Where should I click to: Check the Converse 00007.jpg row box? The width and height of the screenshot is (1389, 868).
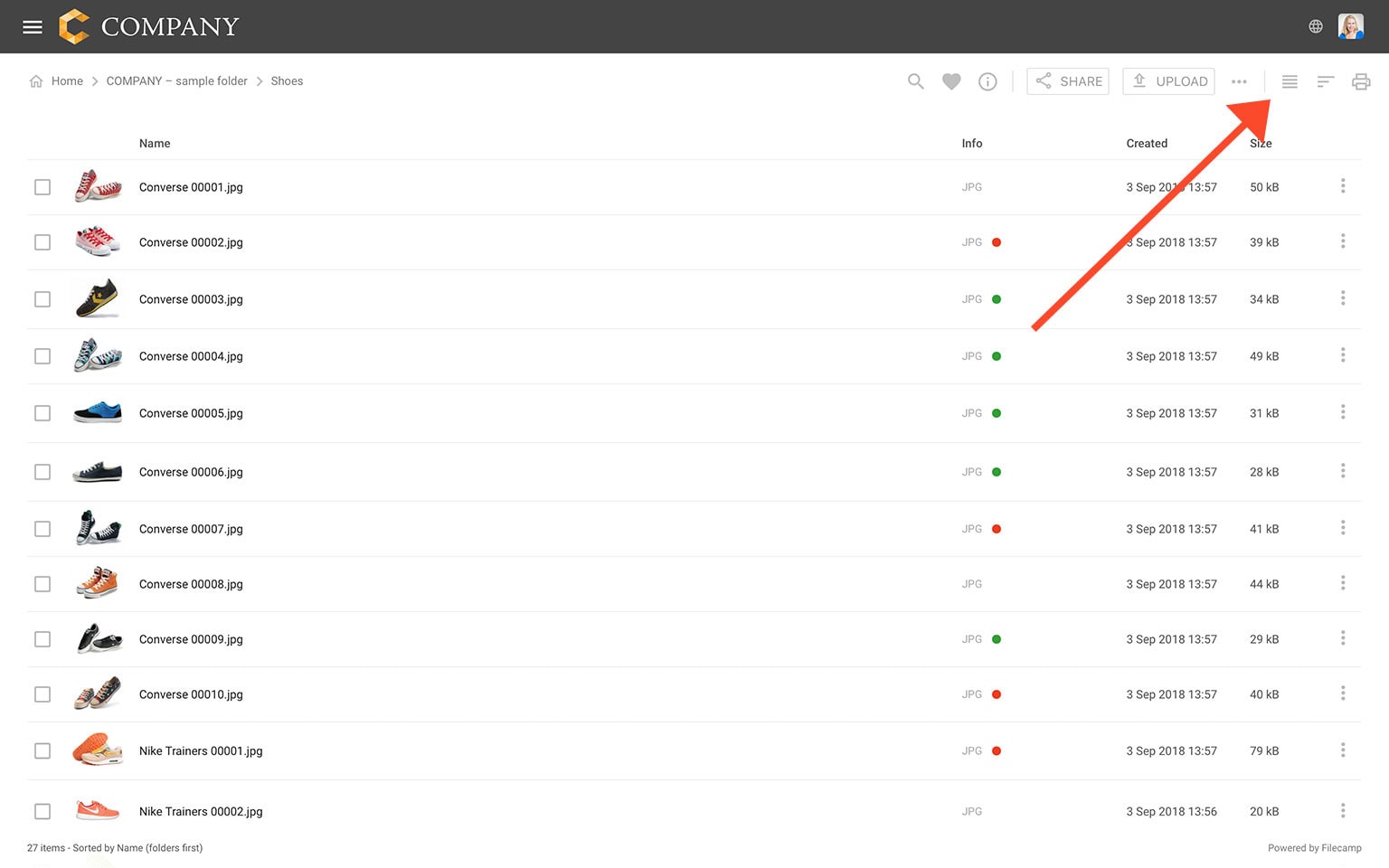pyautogui.click(x=43, y=529)
